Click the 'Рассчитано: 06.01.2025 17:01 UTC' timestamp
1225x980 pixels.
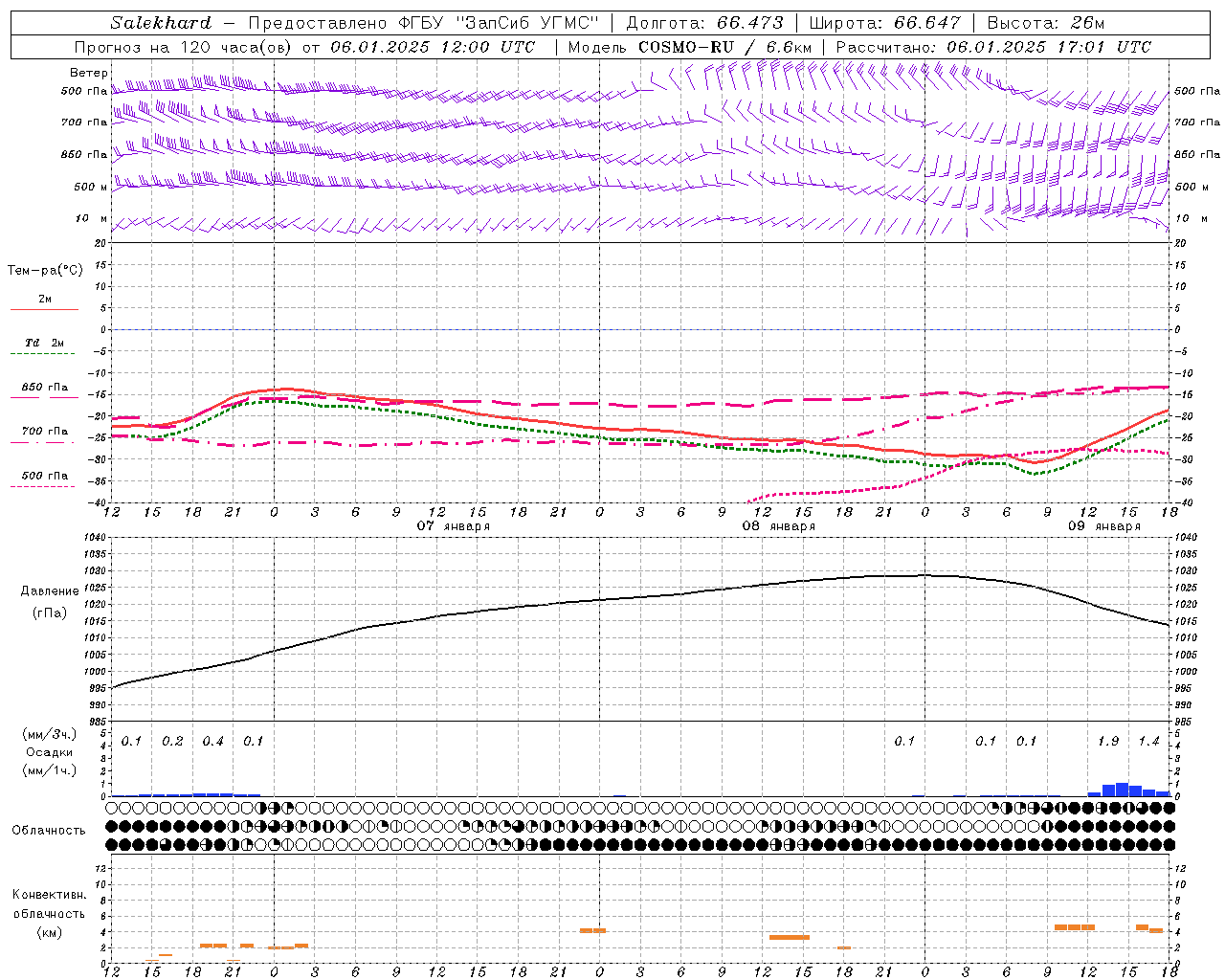click(993, 47)
